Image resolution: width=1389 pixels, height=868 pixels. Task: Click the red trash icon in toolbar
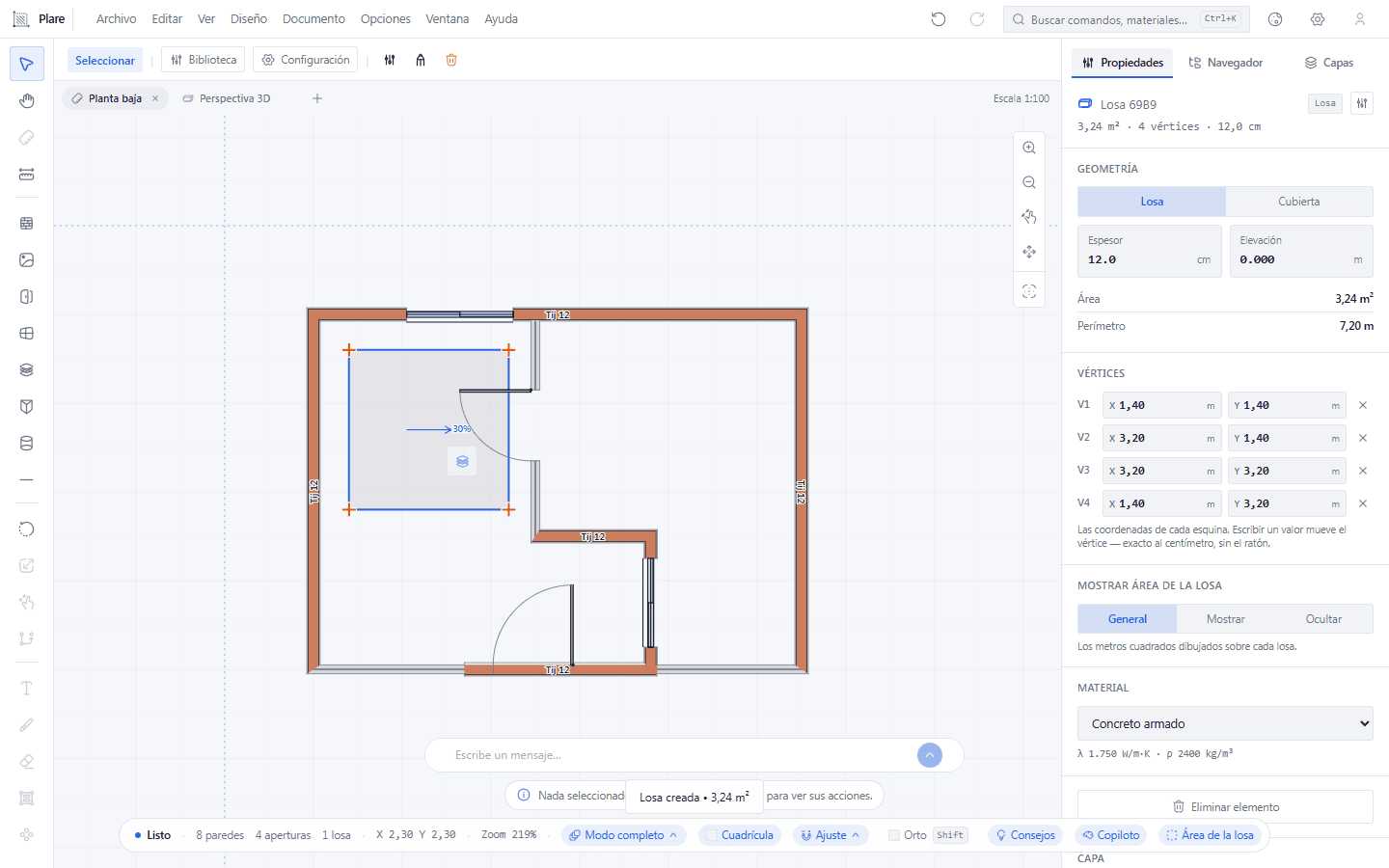[451, 60]
